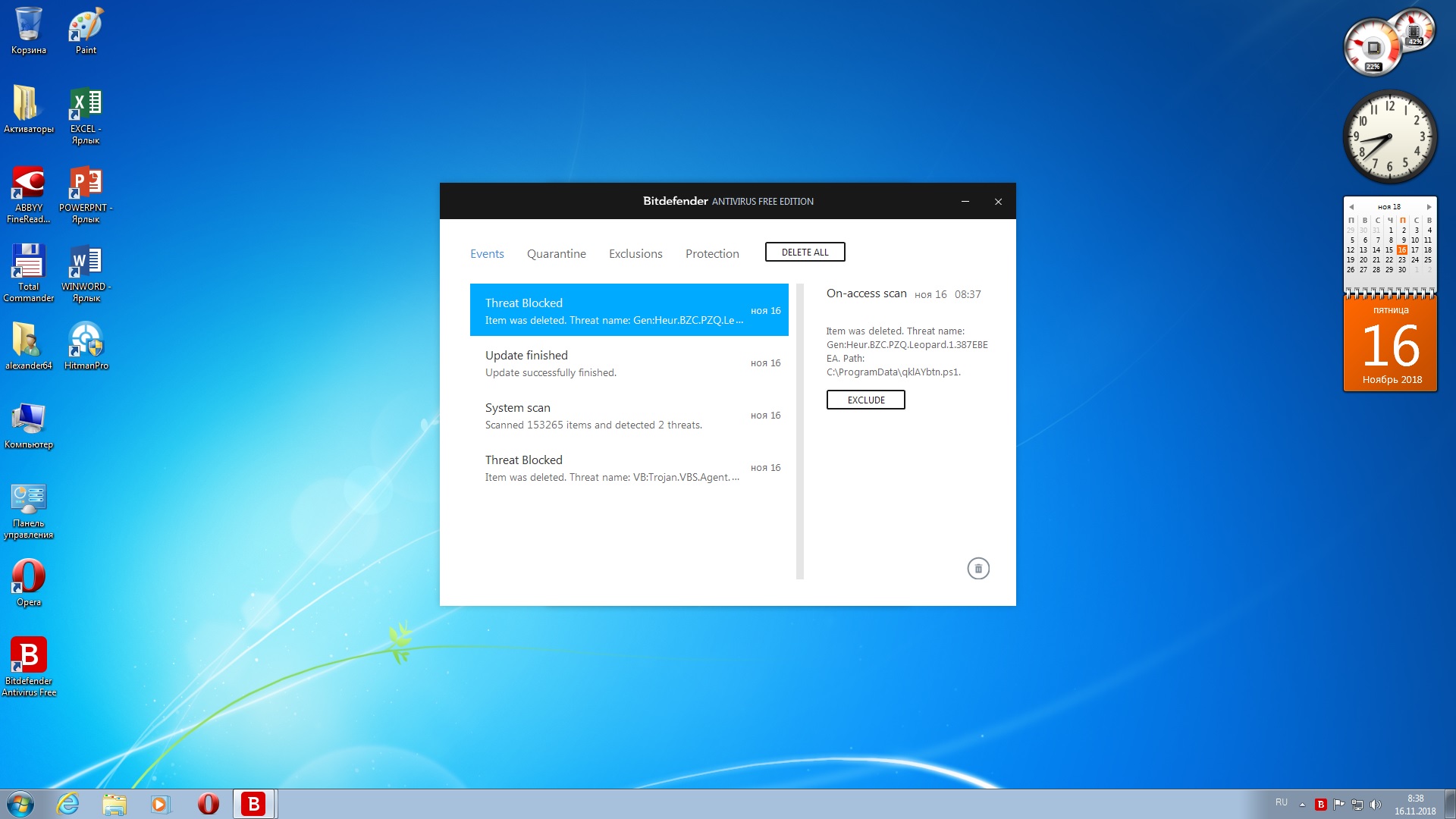This screenshot has height=819, width=1456.
Task: Select the System scan event entry
Action: click(629, 416)
